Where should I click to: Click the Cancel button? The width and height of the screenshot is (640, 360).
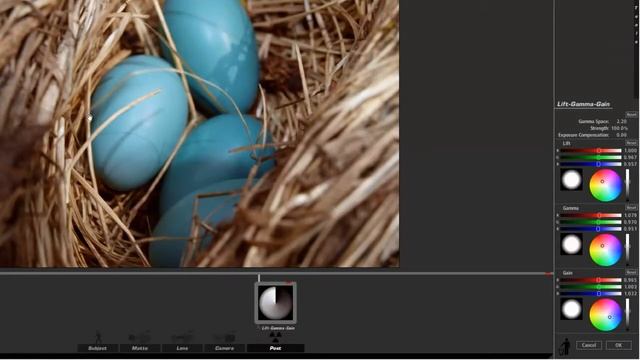(x=589, y=345)
